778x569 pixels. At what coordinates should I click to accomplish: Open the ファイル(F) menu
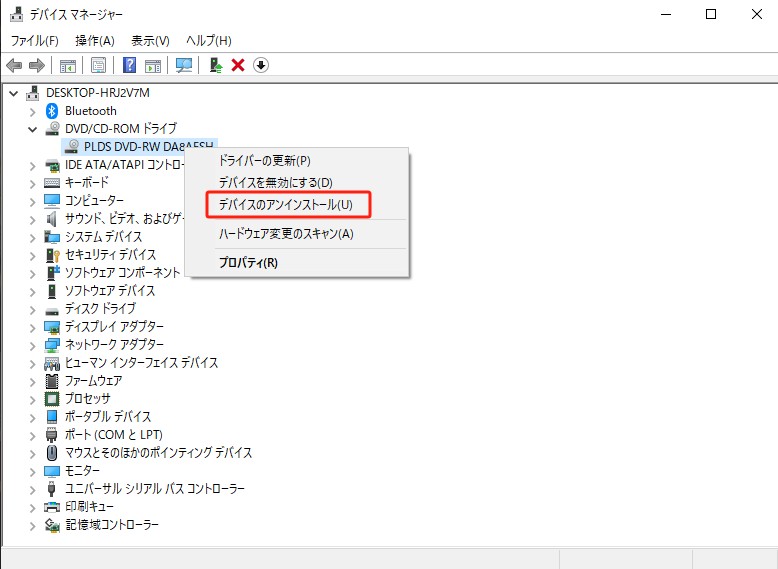pos(34,40)
